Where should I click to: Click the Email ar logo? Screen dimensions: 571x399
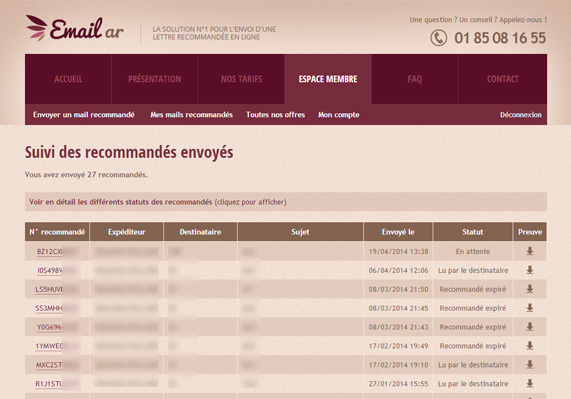(x=75, y=28)
